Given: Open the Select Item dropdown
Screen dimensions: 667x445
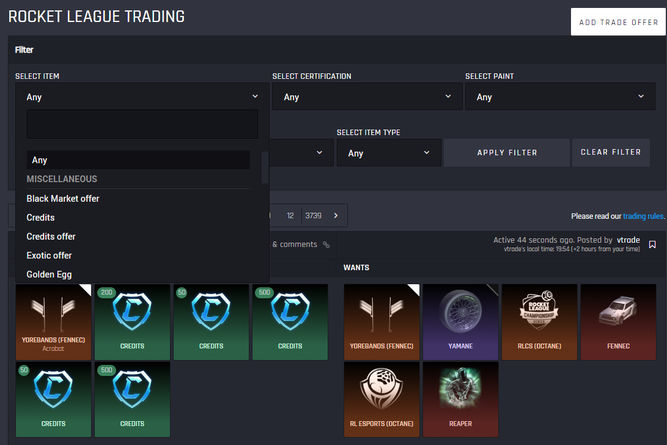Looking at the screenshot, I should (142, 97).
